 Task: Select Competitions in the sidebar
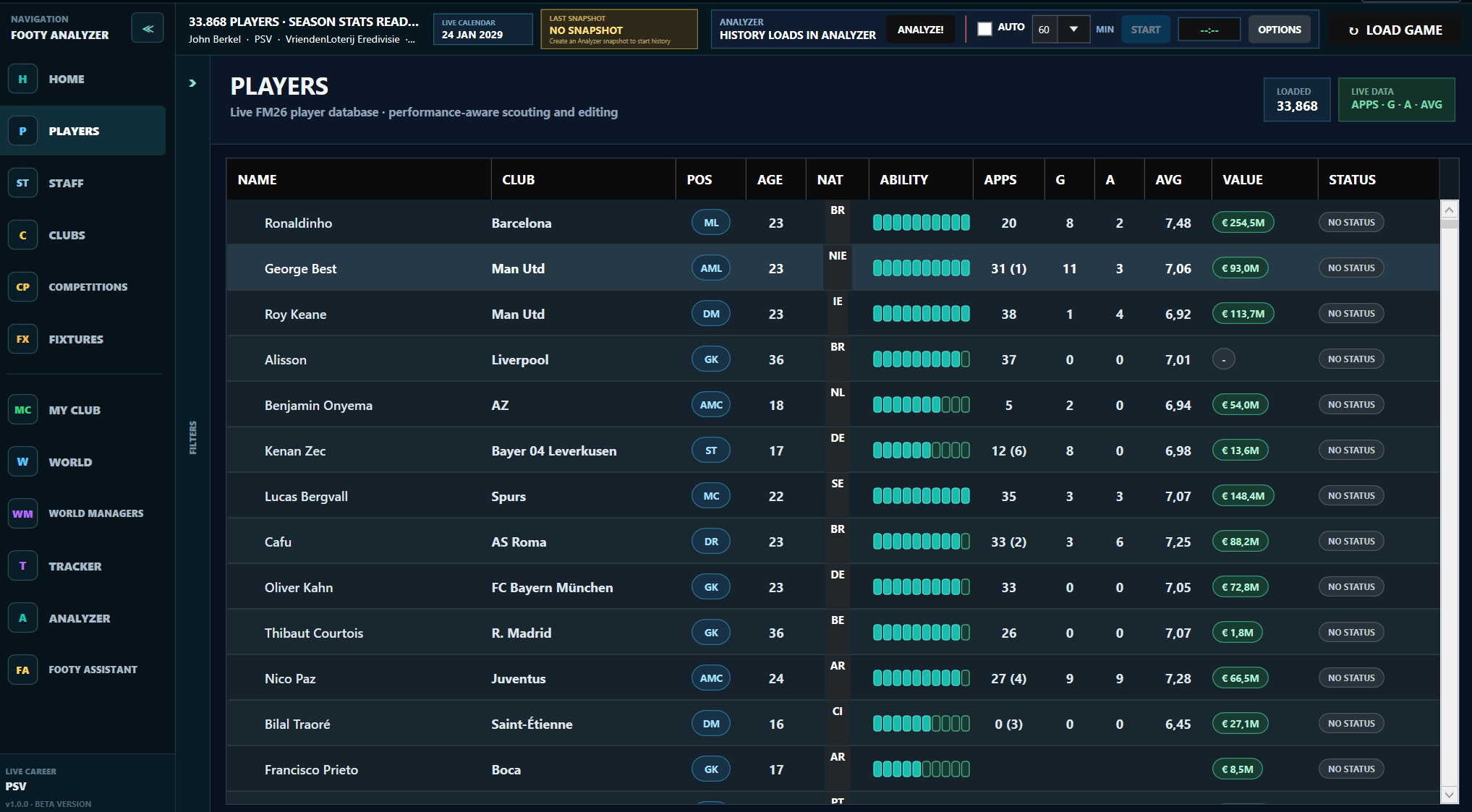tap(83, 287)
